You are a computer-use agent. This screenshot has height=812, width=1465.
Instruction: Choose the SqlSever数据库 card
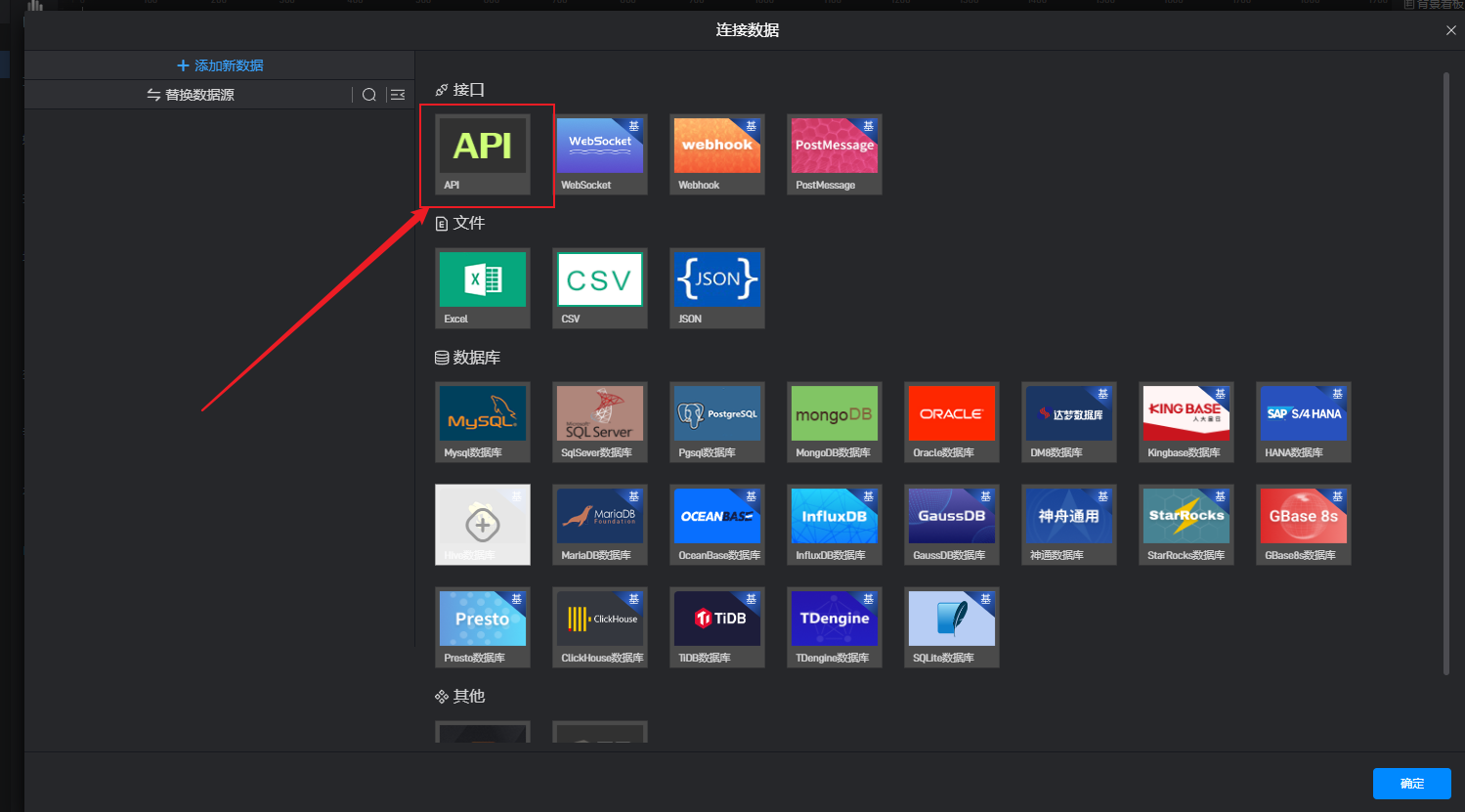[x=600, y=422]
